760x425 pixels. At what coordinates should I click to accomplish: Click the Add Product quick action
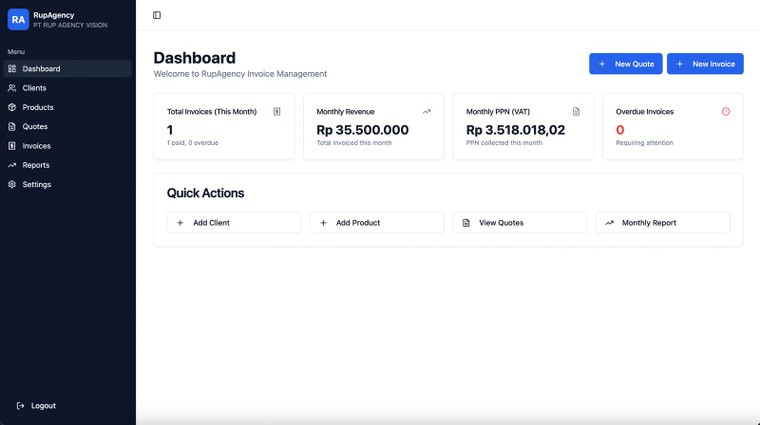coord(377,223)
